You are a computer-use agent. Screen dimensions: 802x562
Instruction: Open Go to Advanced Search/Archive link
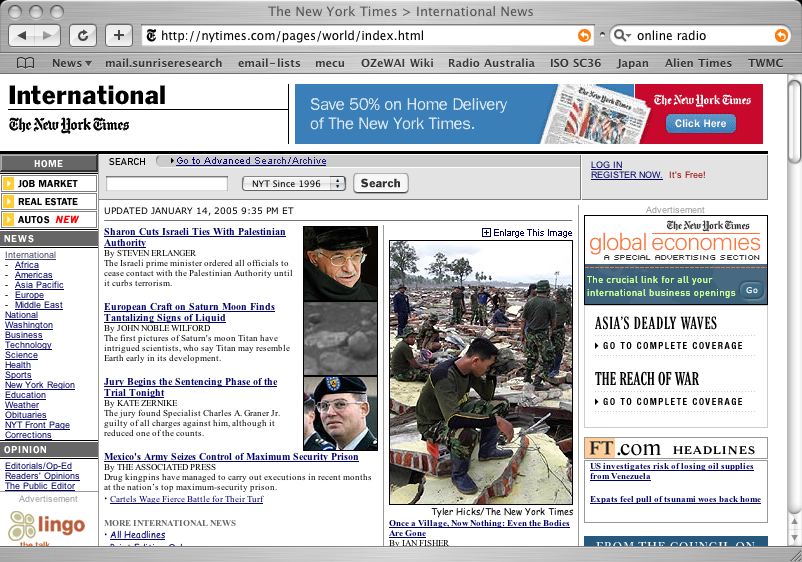[x=251, y=161]
